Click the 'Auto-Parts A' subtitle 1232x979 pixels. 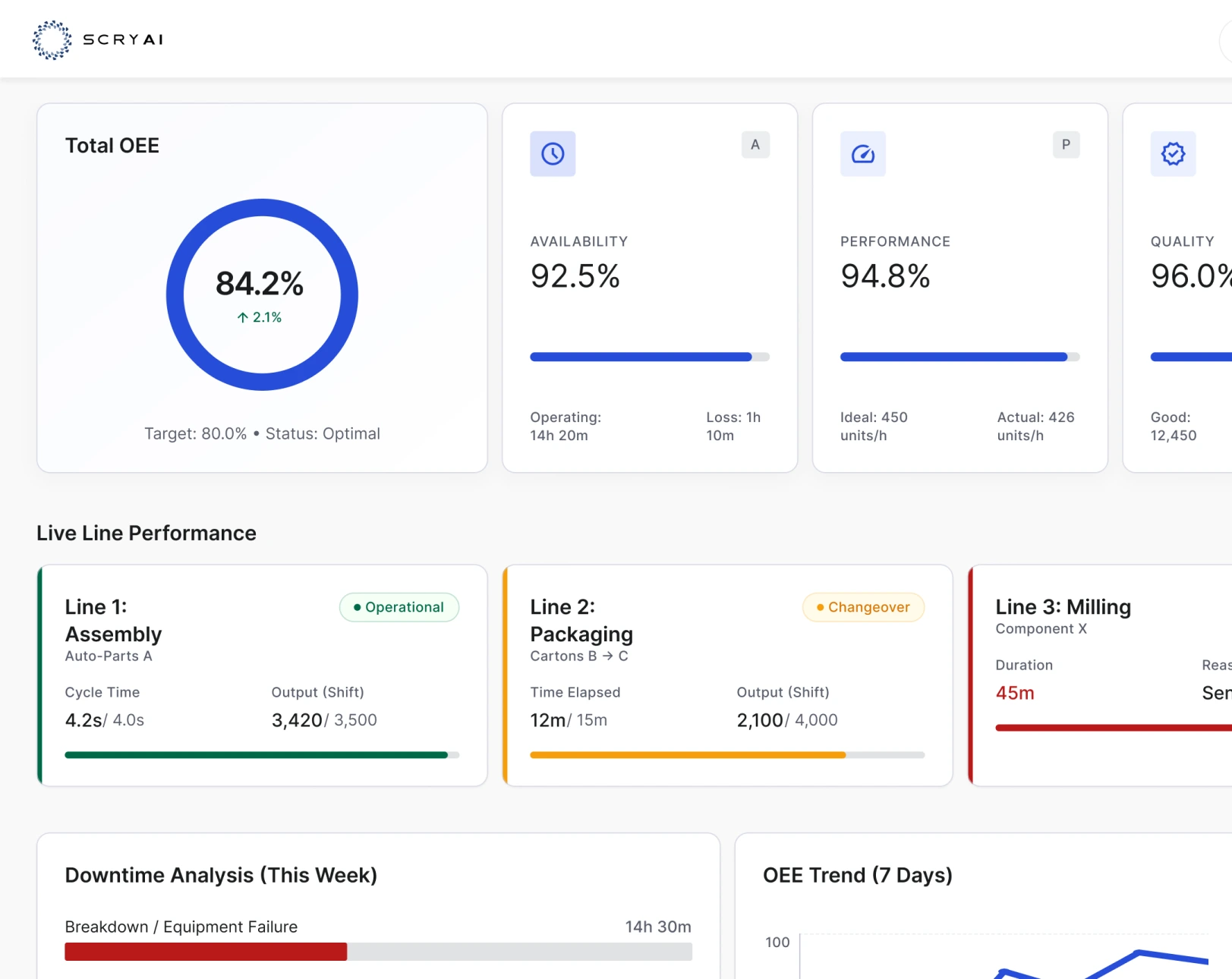pyautogui.click(x=109, y=656)
